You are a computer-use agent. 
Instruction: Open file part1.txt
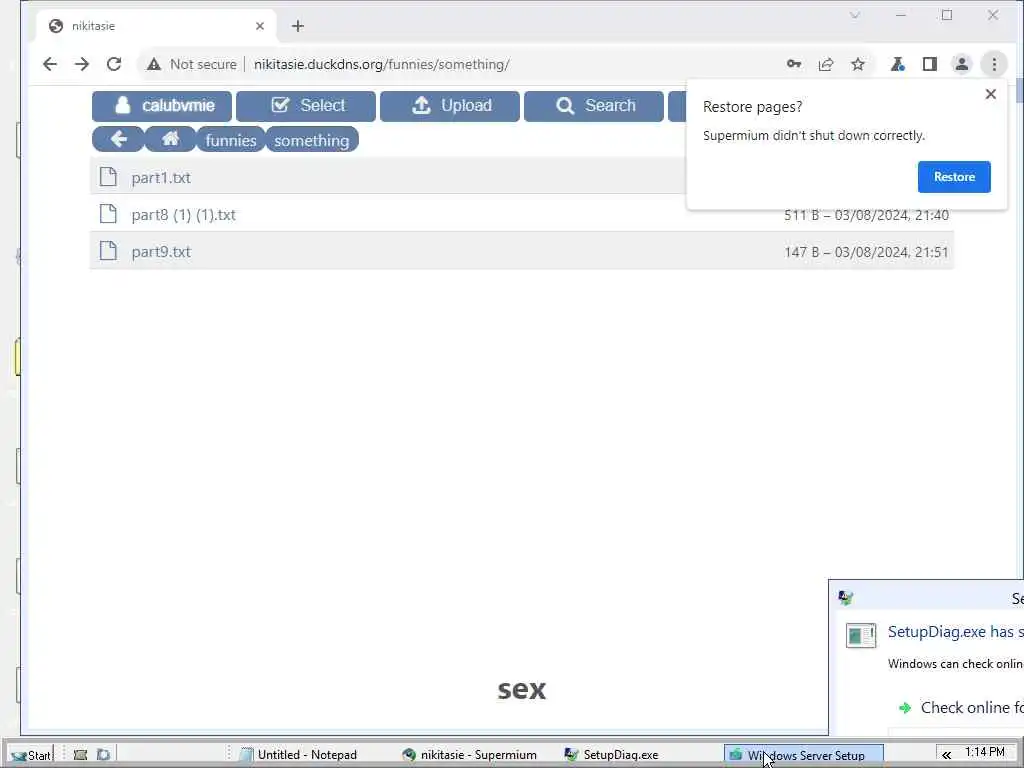[x=161, y=178]
